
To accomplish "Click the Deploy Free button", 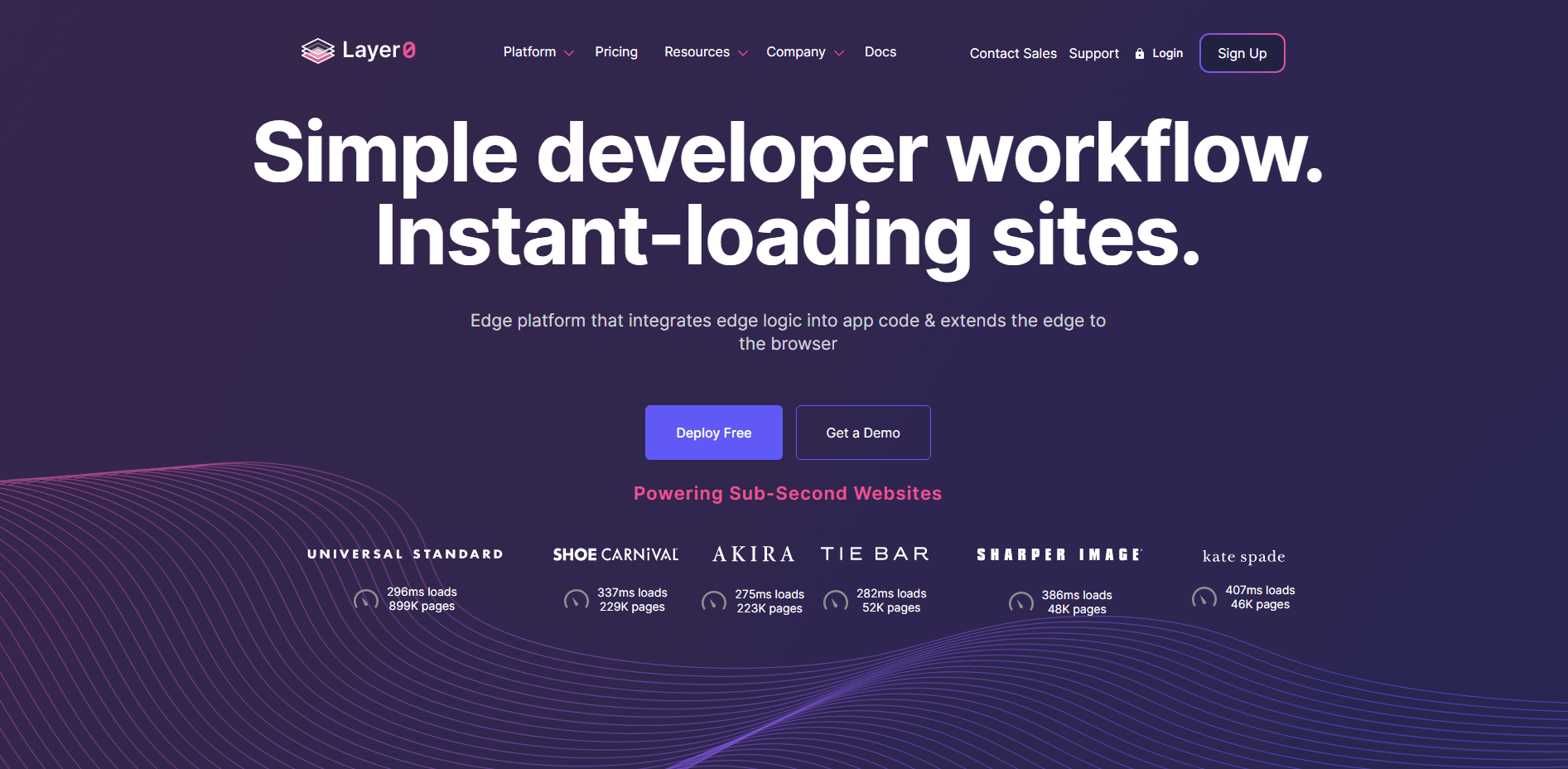I will [x=713, y=433].
